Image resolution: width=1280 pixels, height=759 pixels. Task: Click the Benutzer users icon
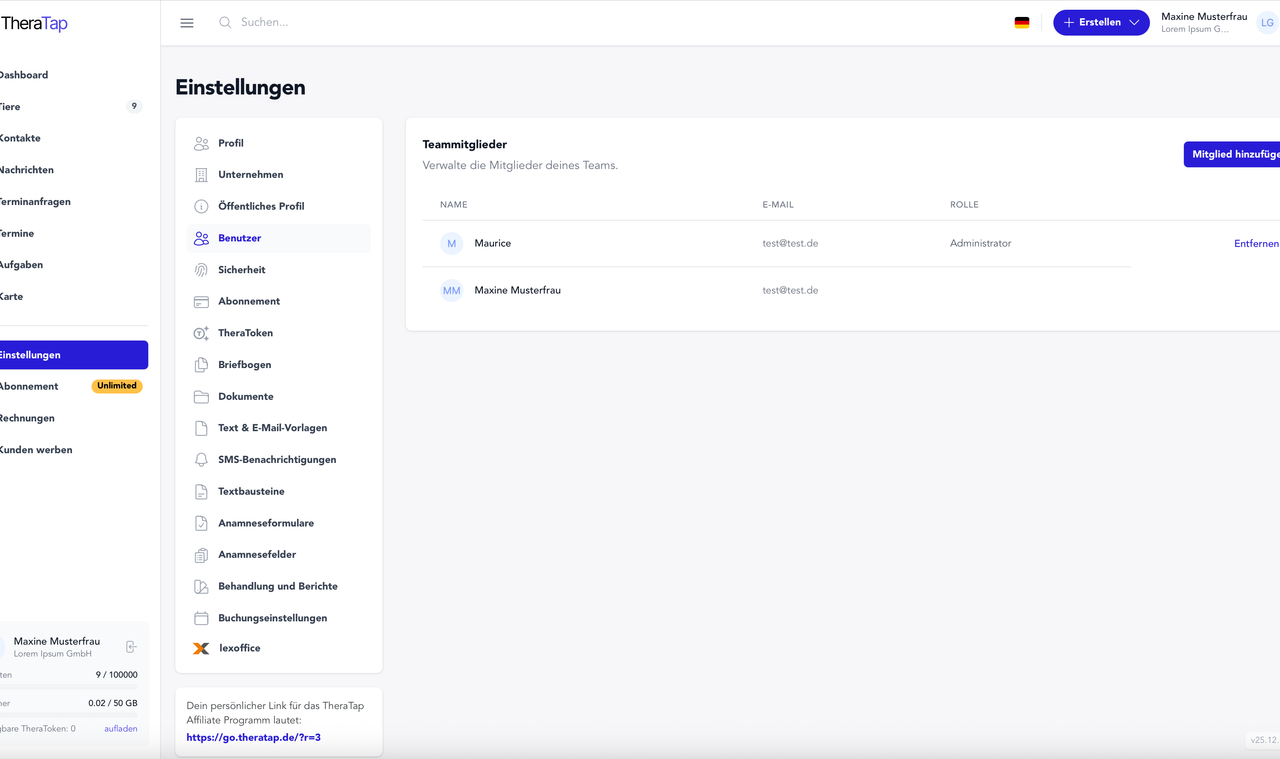tap(201, 238)
